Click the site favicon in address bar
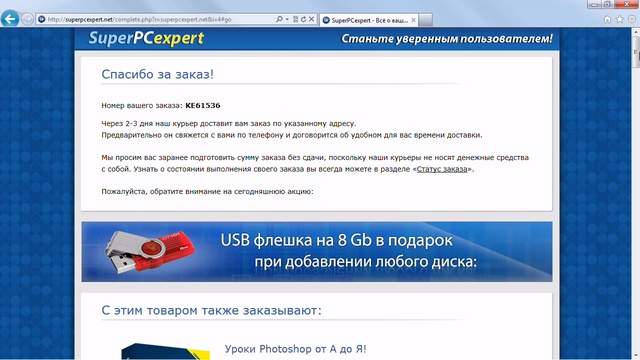This screenshot has height=360, width=640. [42, 19]
